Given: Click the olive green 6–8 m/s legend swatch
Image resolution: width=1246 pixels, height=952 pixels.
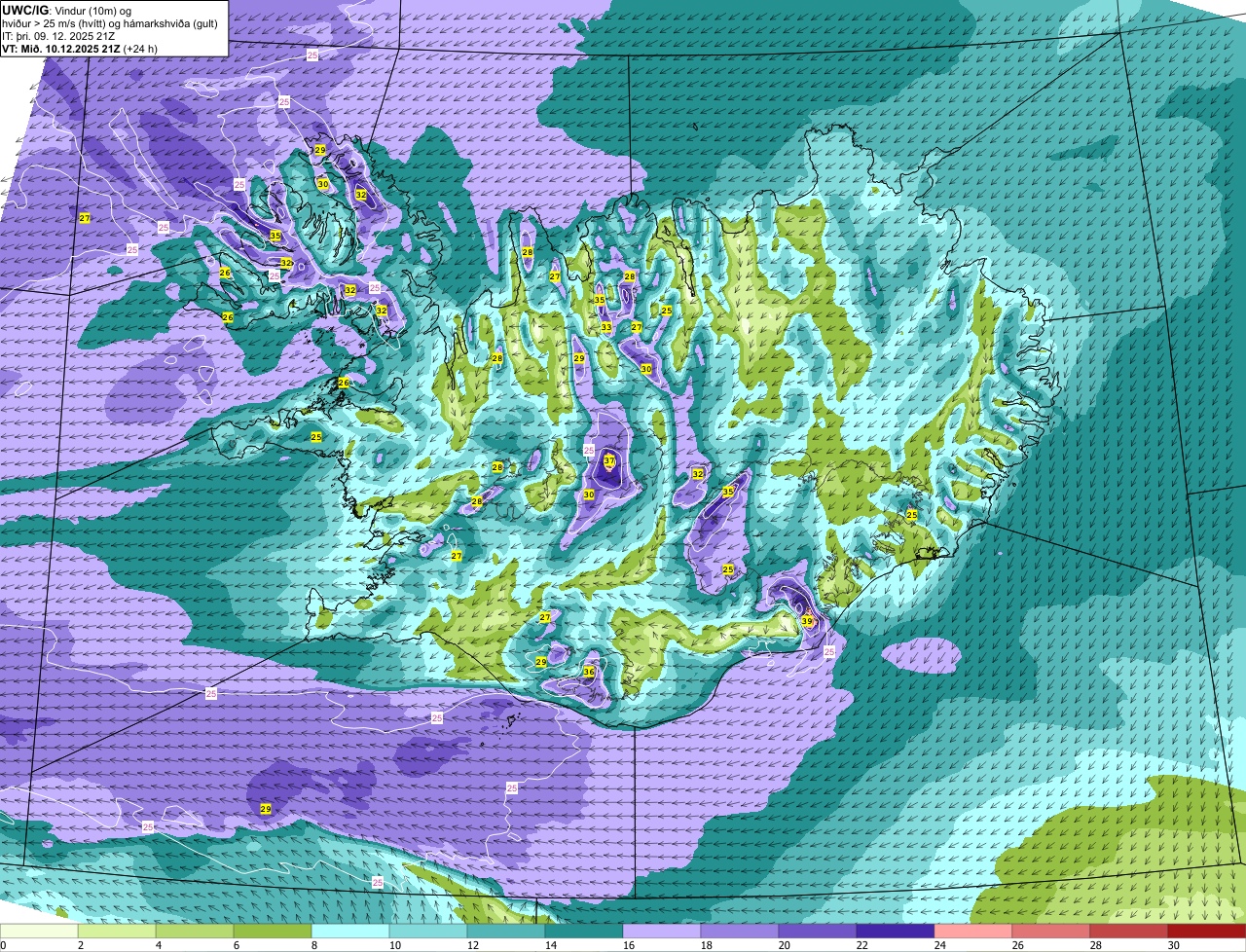Looking at the screenshot, I should (x=273, y=931).
